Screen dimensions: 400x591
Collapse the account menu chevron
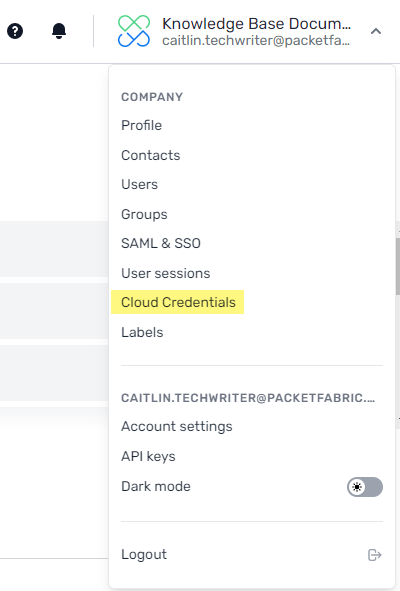[x=376, y=31]
